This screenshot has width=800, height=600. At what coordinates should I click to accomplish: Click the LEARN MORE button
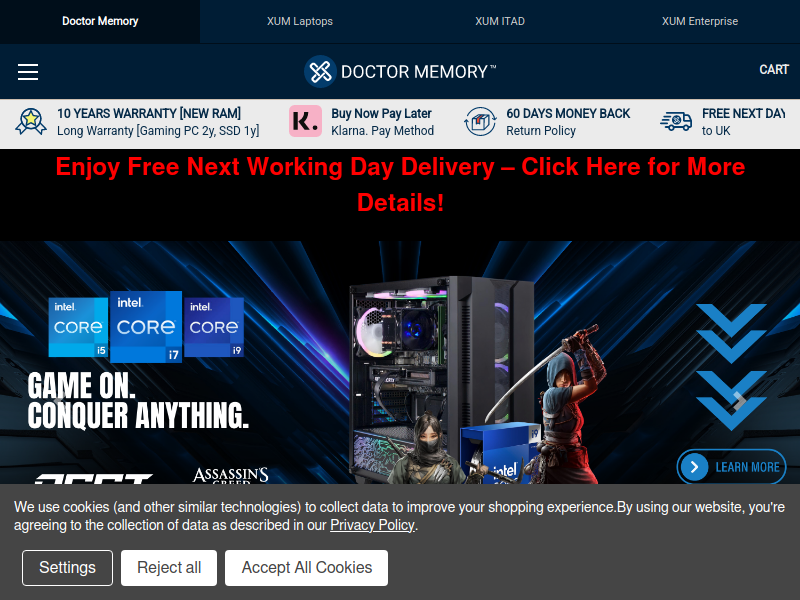(732, 467)
